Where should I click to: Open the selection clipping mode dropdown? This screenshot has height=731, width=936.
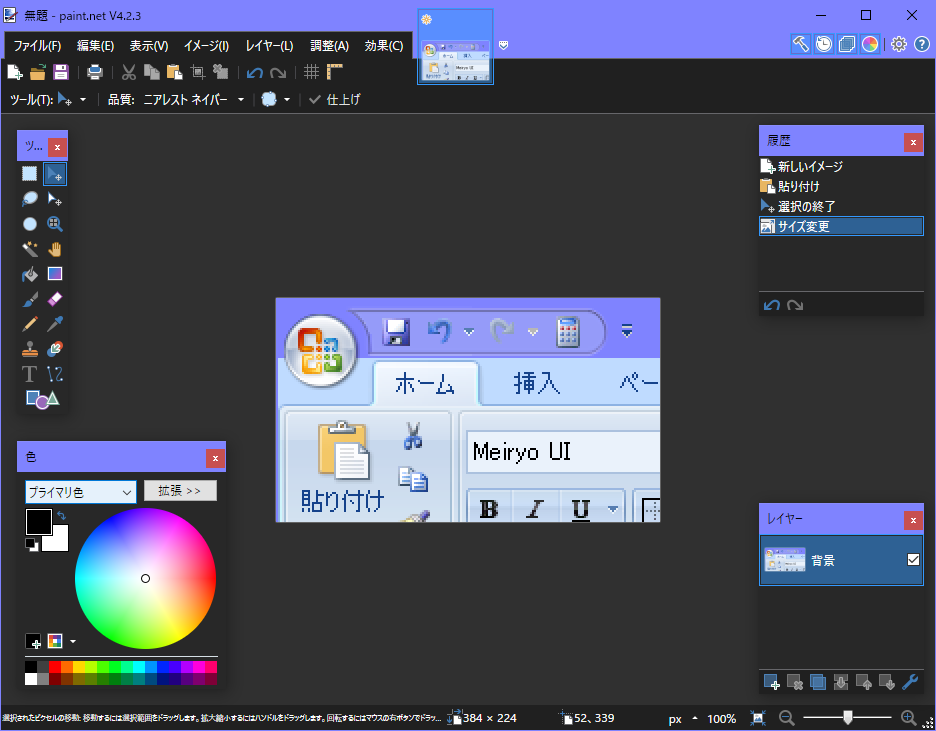tap(276, 100)
